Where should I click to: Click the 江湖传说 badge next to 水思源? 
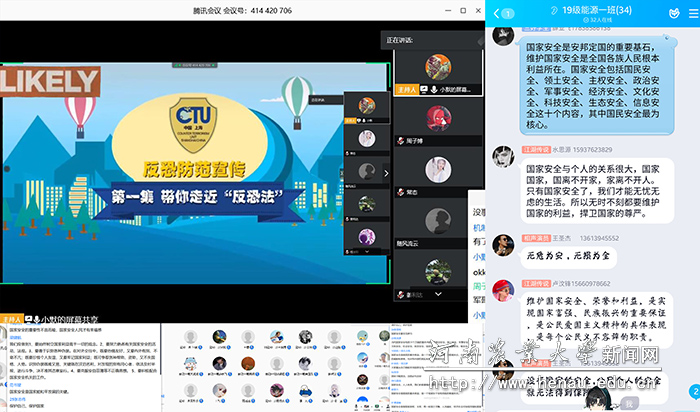(536, 150)
